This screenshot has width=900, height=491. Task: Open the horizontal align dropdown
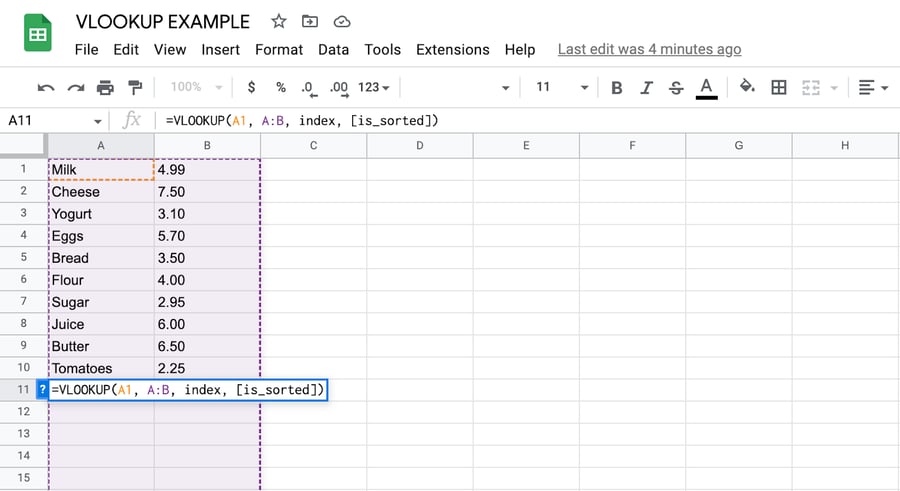click(x=873, y=88)
